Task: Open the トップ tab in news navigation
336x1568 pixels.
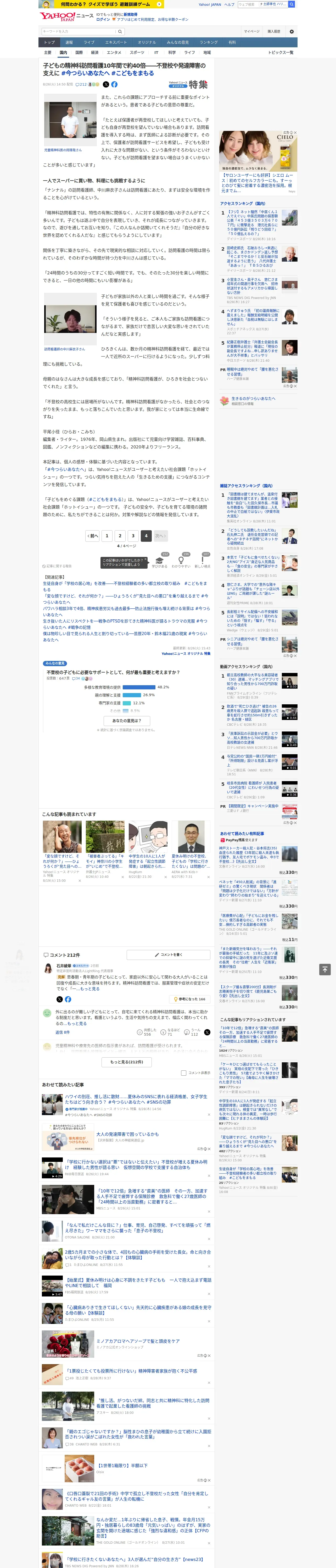Action: point(49,42)
